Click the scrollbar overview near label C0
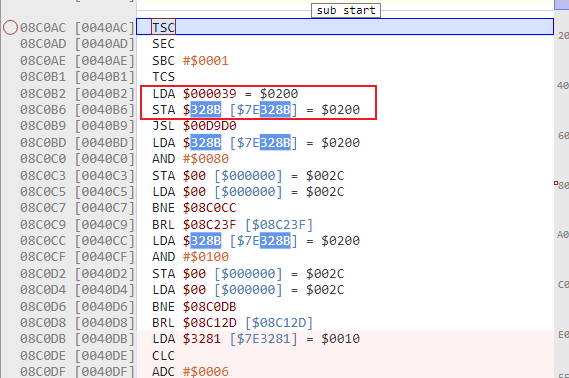The image size is (569, 378). click(x=563, y=284)
